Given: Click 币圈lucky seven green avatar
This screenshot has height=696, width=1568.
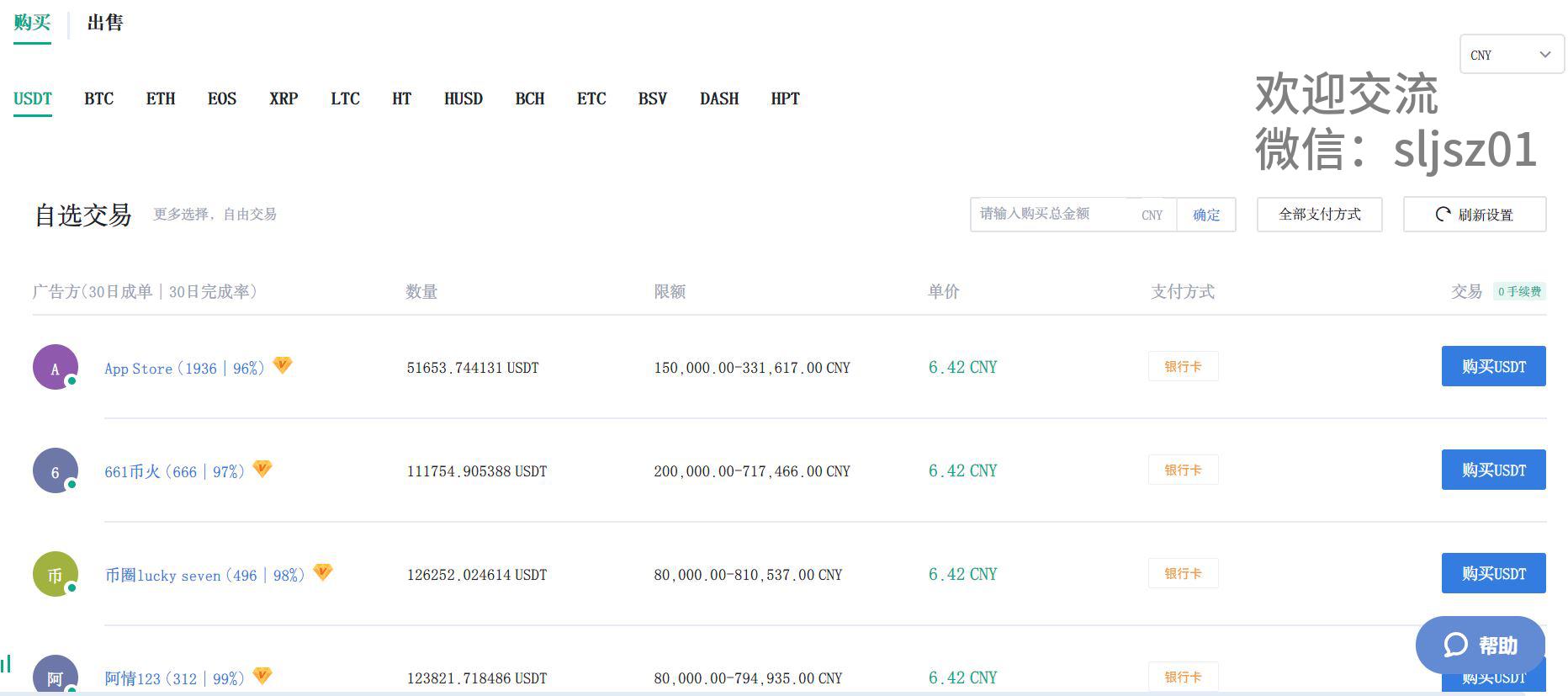Looking at the screenshot, I should pos(56,574).
